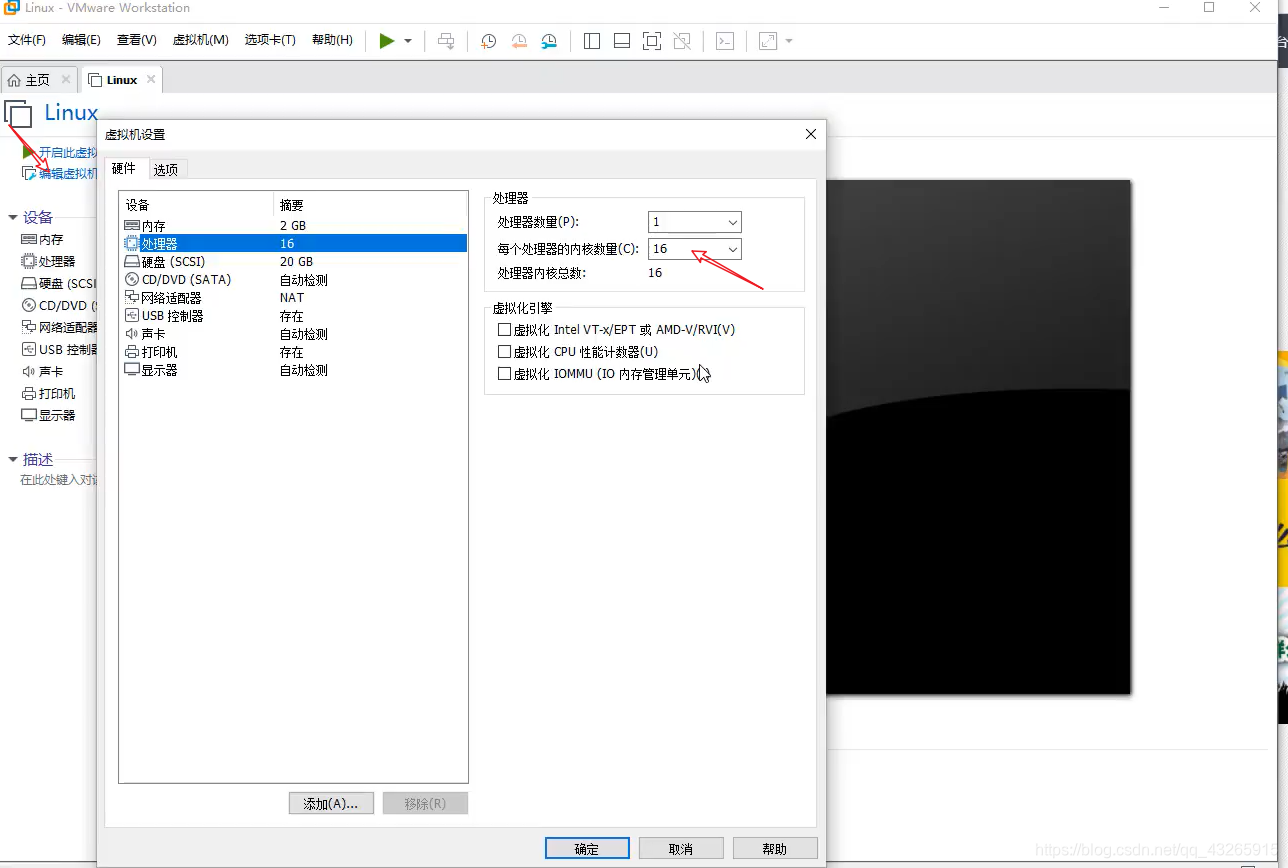Click CD/DVD in main window device panel
This screenshot has height=868, width=1288.
click(x=59, y=305)
